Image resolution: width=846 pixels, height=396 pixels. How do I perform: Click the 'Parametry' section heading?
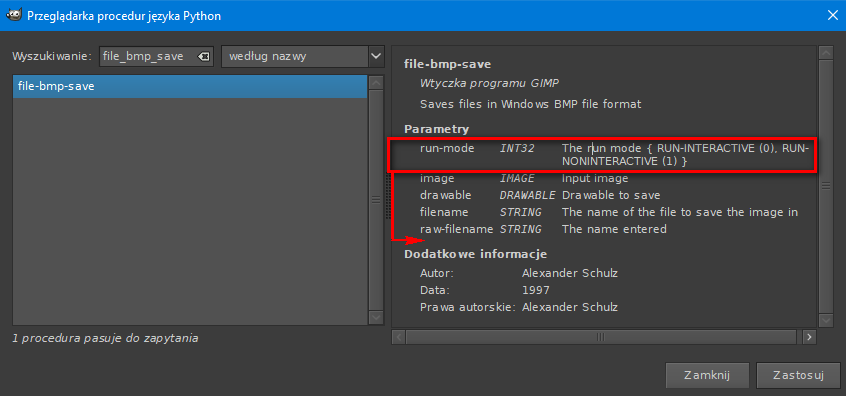coord(436,129)
